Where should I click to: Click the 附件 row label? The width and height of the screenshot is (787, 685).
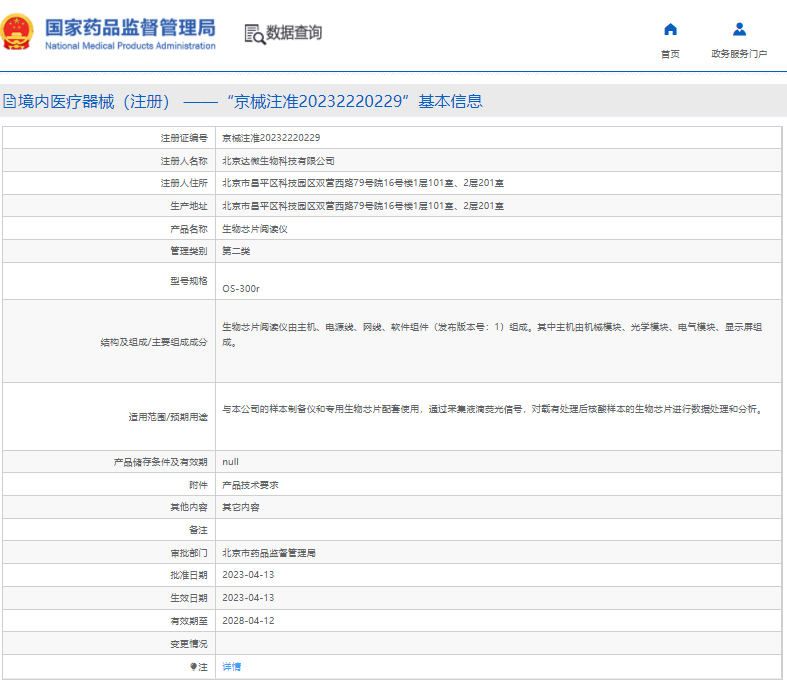[x=198, y=485]
